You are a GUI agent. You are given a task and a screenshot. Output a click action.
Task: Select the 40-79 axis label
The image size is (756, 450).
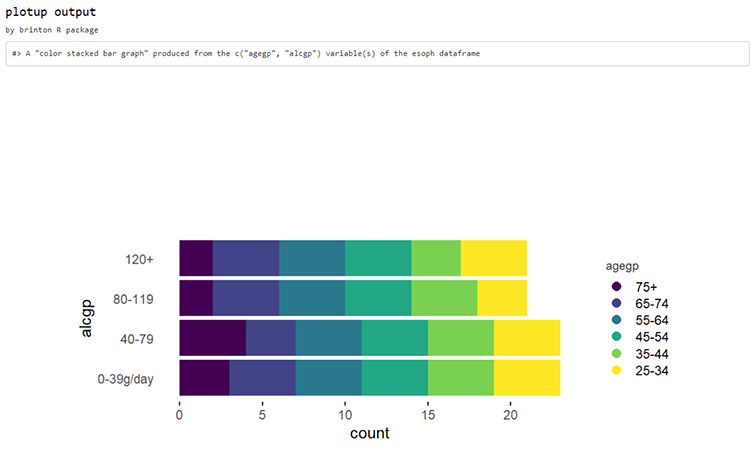point(137,340)
